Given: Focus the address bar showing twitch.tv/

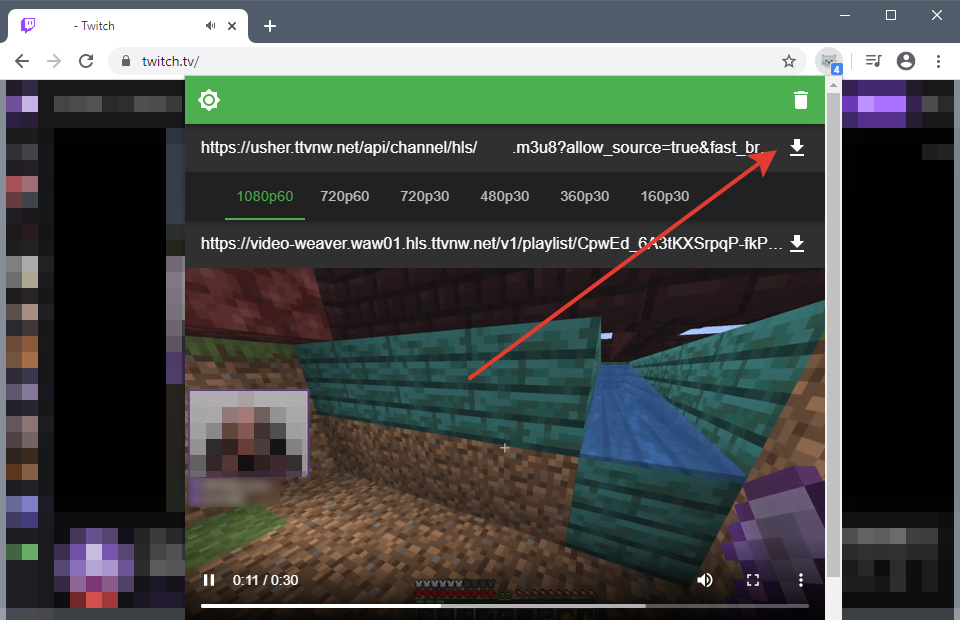Looking at the screenshot, I should (456, 61).
